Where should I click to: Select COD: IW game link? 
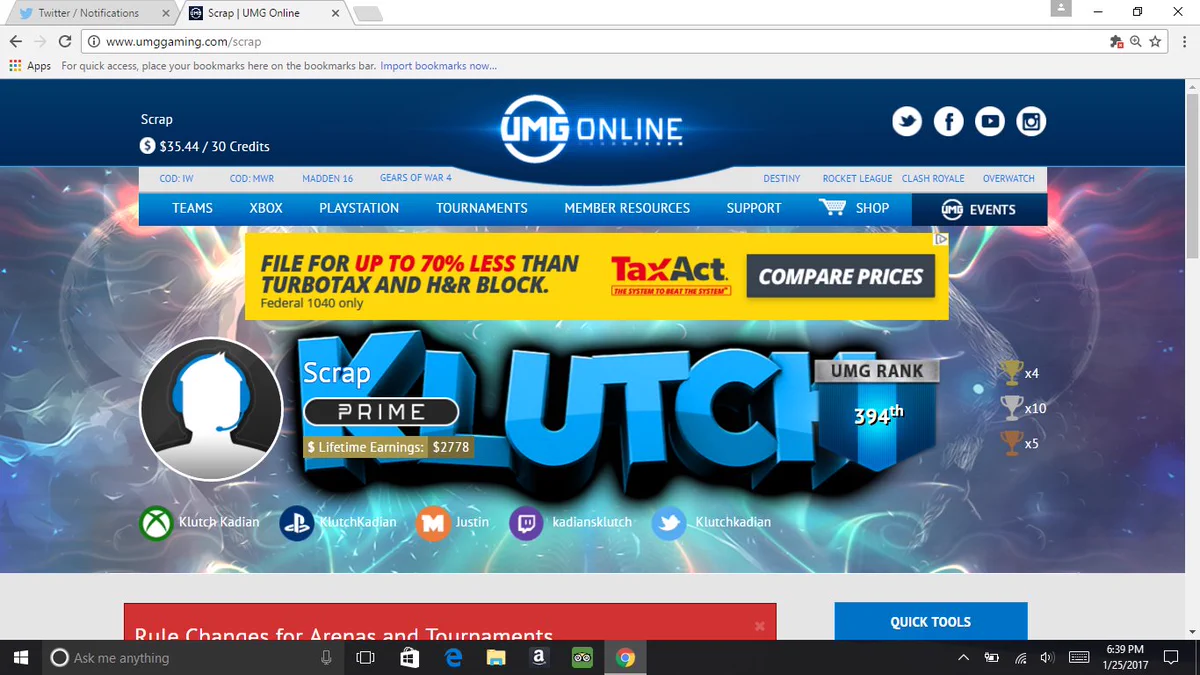pos(176,178)
